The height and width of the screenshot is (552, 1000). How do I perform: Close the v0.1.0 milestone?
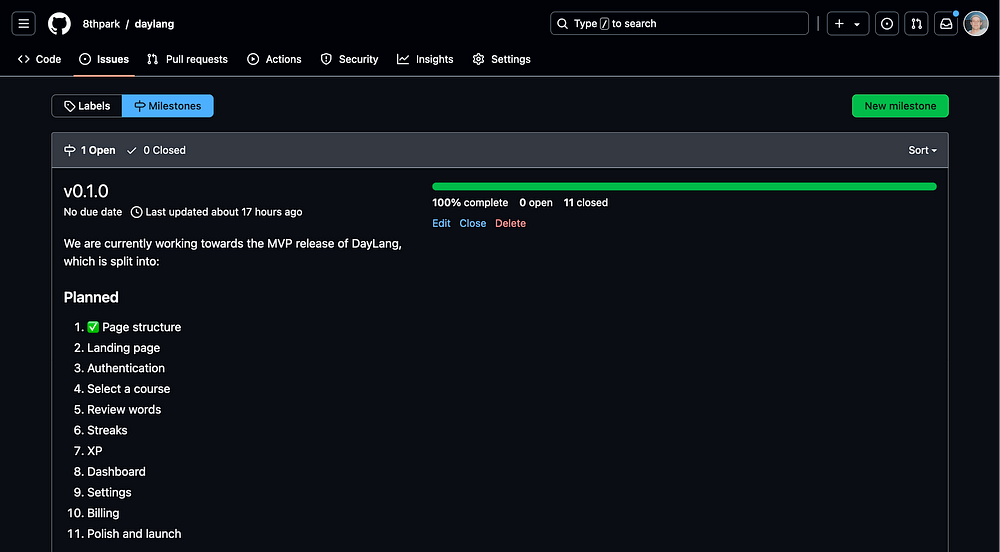click(473, 223)
